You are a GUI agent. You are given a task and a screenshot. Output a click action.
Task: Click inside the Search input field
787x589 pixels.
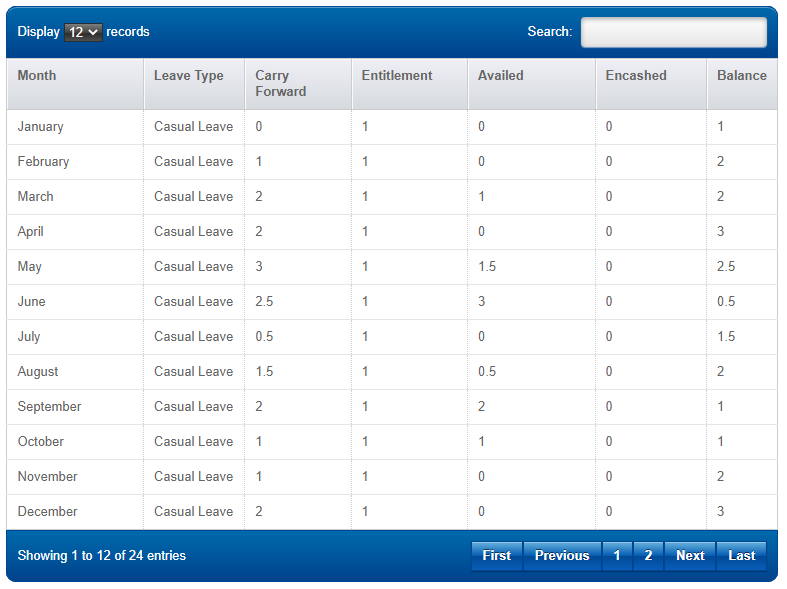pos(674,32)
